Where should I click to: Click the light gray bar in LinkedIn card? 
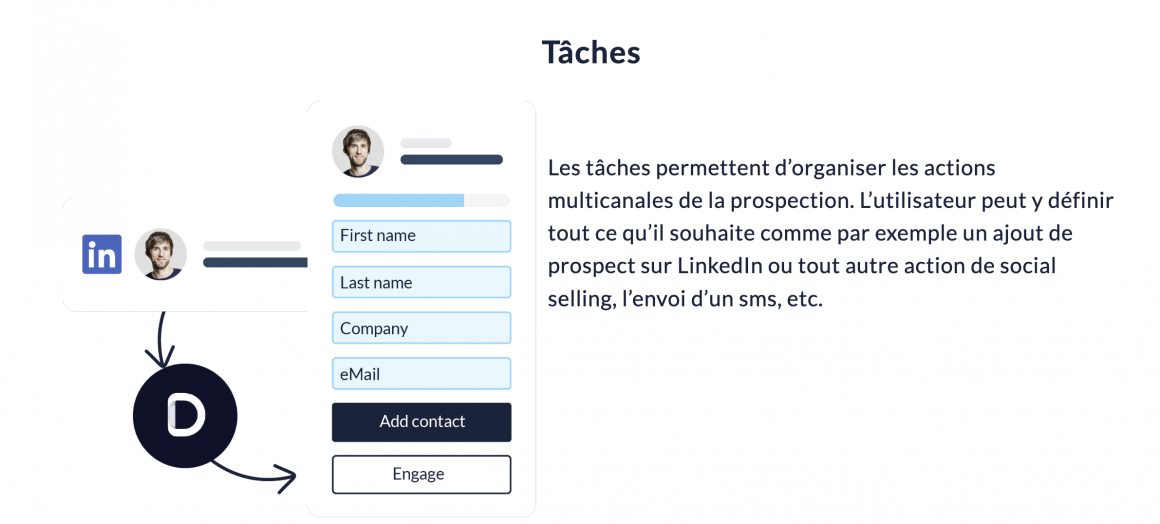pyautogui.click(x=252, y=246)
